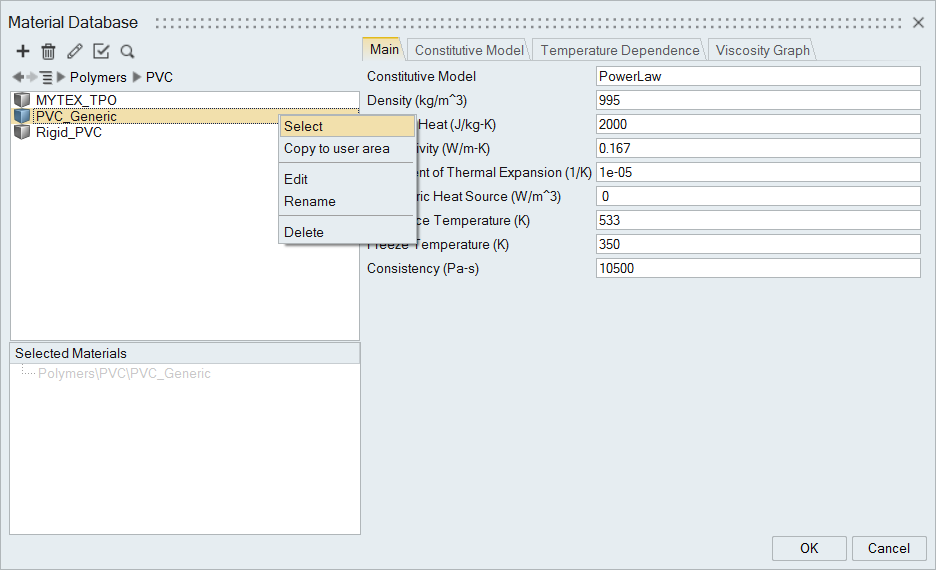Pick Rename in the context menu
The height and width of the screenshot is (570, 936).
pyautogui.click(x=310, y=201)
